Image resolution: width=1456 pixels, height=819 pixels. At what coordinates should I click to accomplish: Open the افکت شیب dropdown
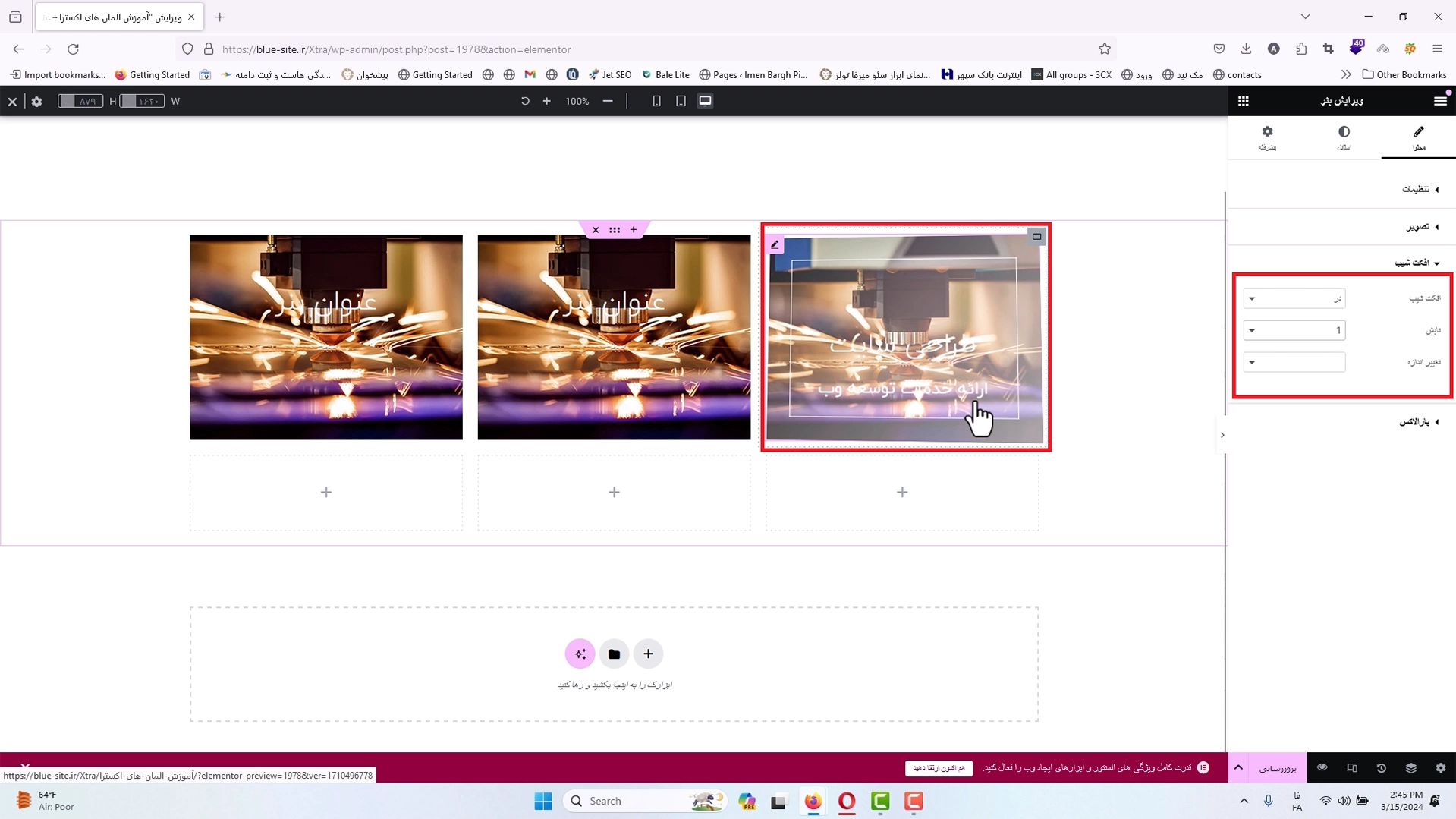point(1294,298)
